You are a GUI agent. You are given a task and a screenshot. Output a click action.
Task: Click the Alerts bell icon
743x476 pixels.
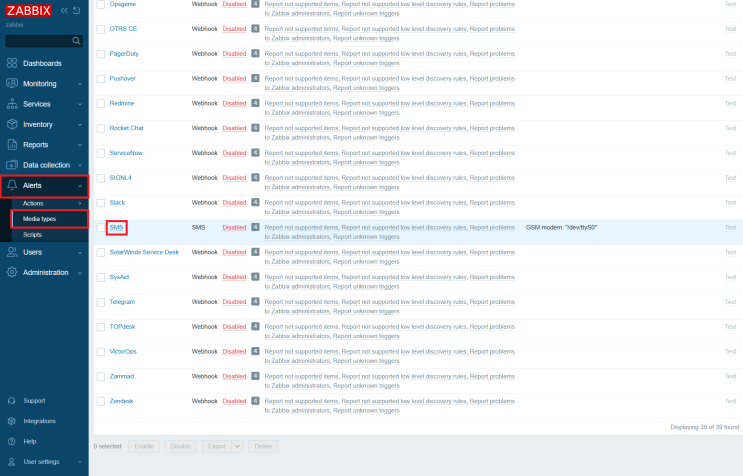click(12, 185)
